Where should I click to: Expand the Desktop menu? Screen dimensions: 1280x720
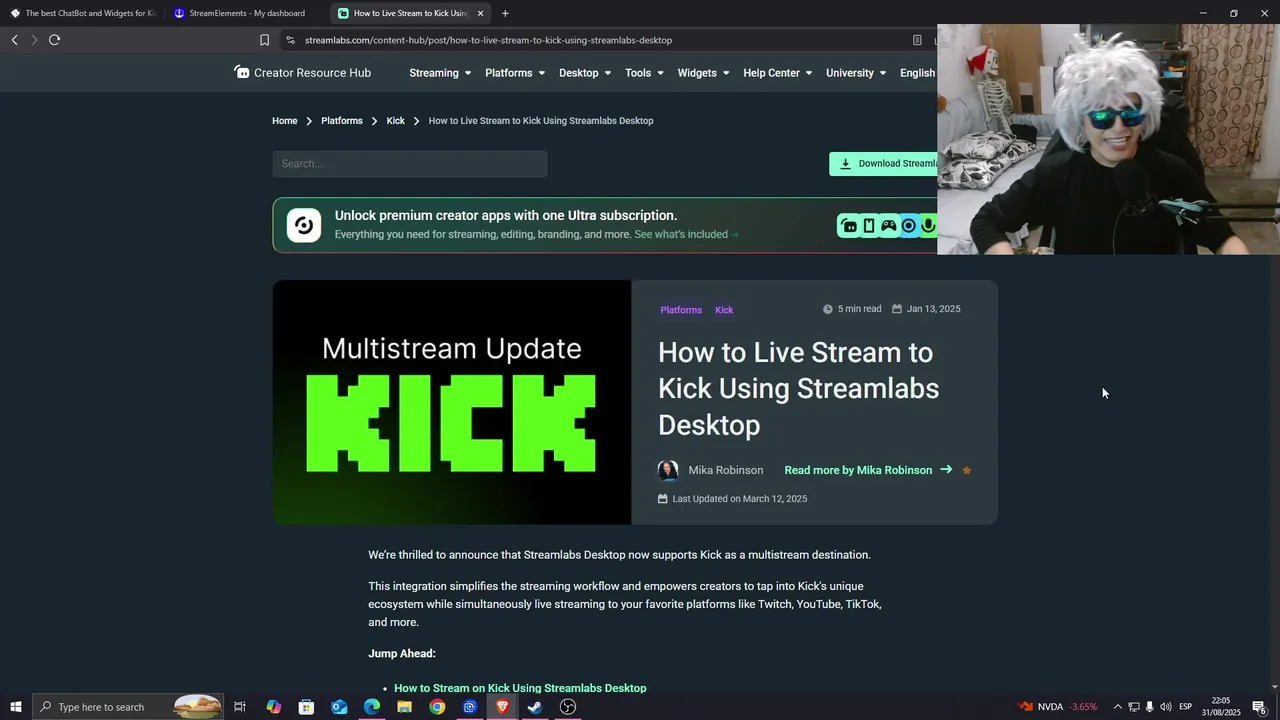point(585,73)
